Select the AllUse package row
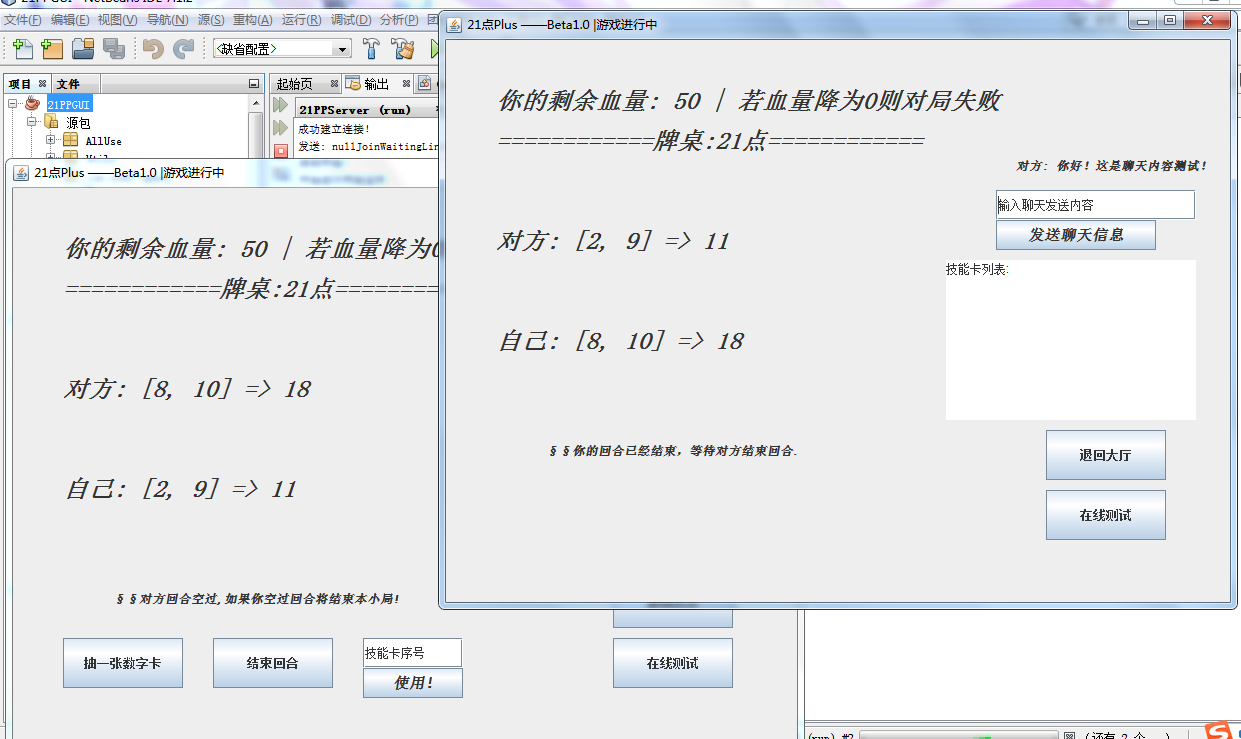 pos(103,141)
